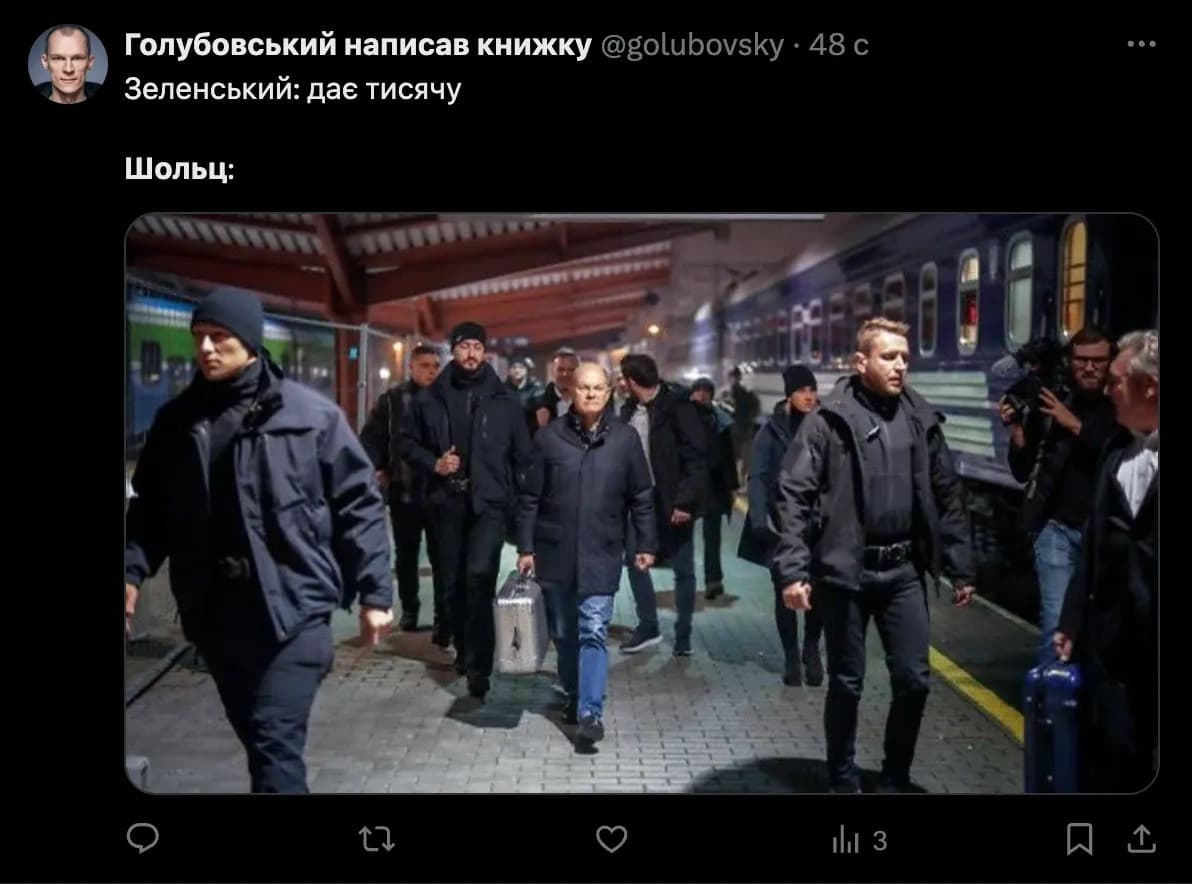Open the three-dot more options menu
The image size is (1192, 884).
pos(1141,44)
